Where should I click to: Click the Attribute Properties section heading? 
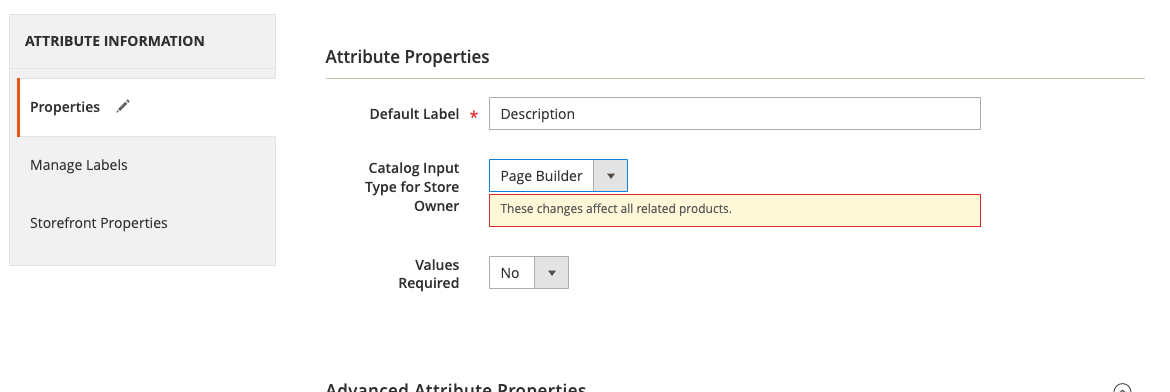(x=407, y=57)
